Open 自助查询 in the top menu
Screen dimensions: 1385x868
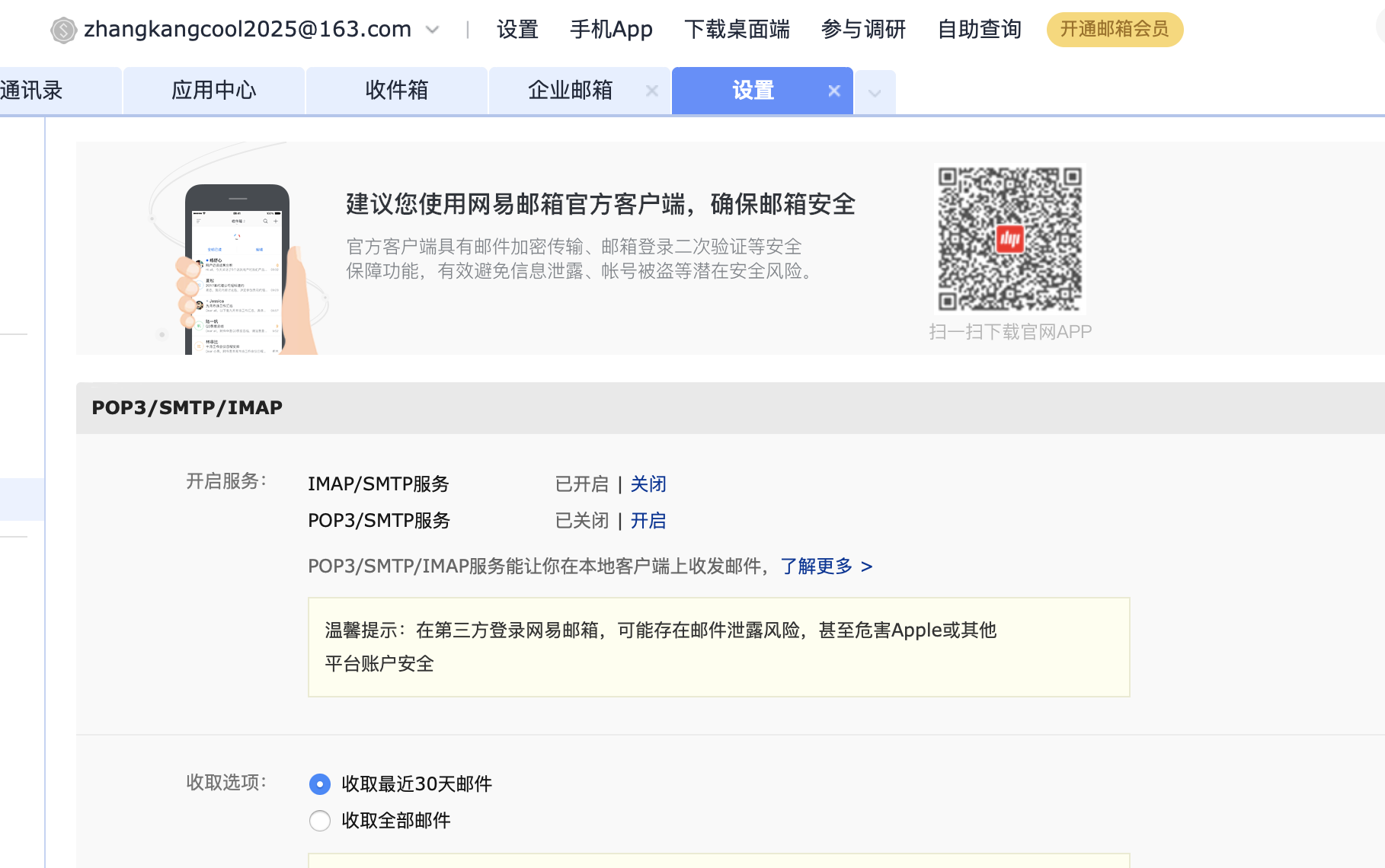tap(979, 30)
